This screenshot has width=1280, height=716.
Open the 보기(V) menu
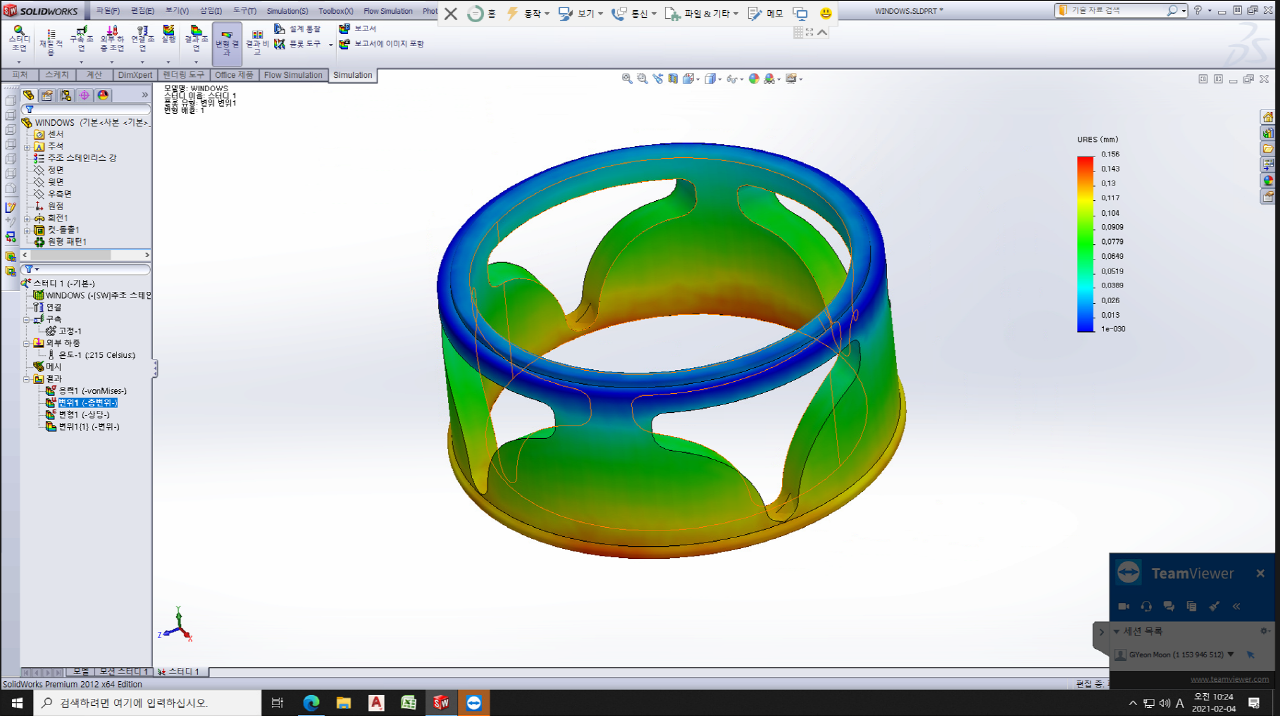pos(177,11)
